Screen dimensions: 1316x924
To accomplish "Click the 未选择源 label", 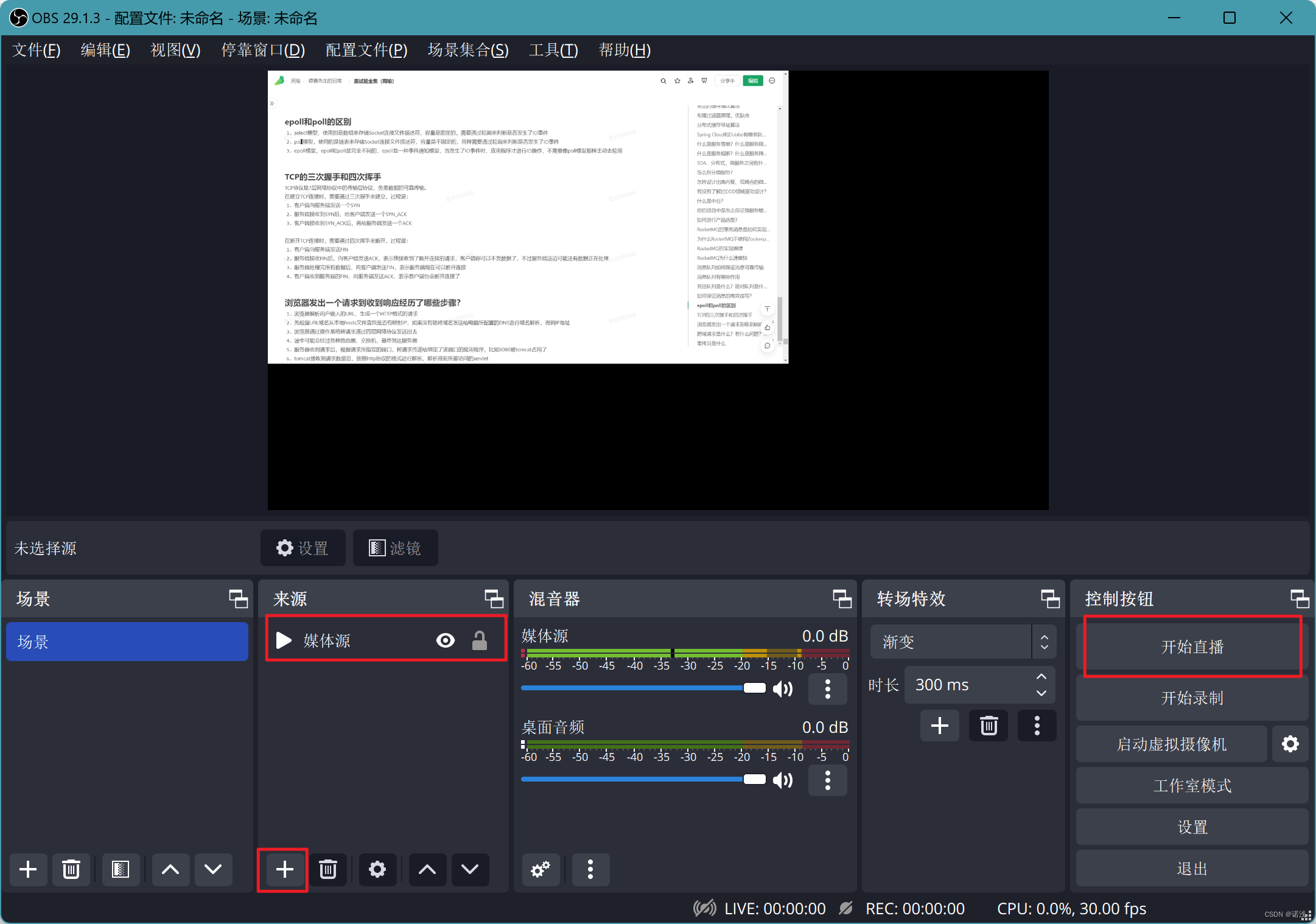I will pyautogui.click(x=45, y=548).
